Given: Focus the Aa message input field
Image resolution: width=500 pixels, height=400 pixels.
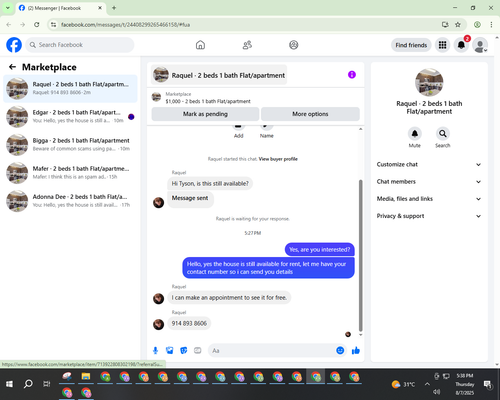Looking at the screenshot, I should click(272, 350).
